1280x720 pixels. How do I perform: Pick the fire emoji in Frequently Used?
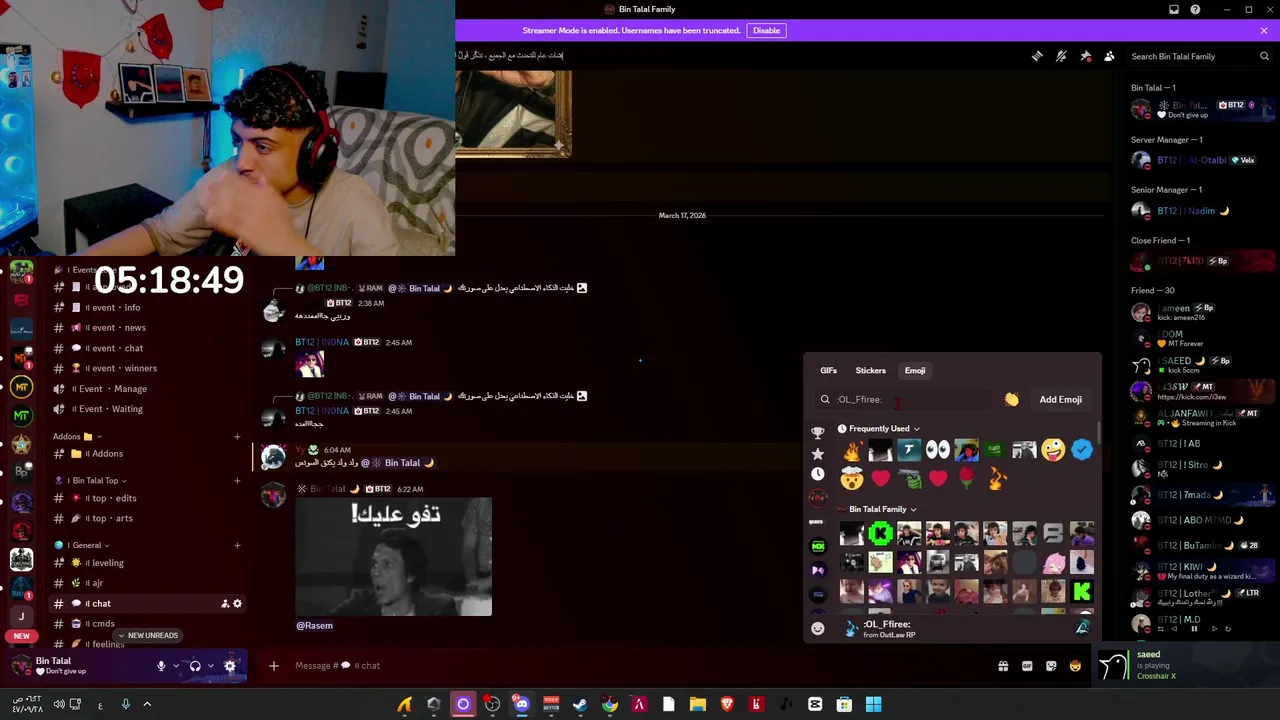coord(851,451)
